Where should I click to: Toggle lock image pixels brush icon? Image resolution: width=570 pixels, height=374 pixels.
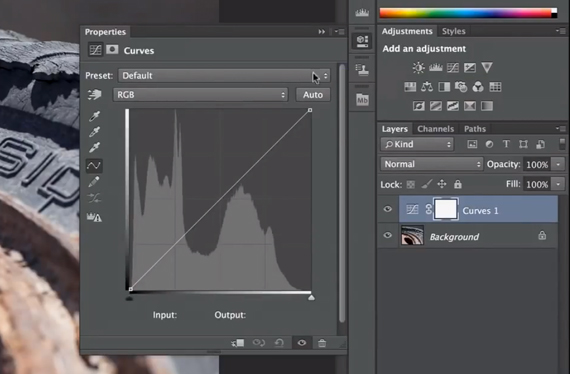426,184
